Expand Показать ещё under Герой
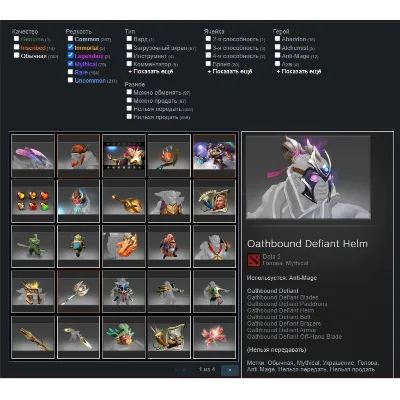 (x=299, y=72)
